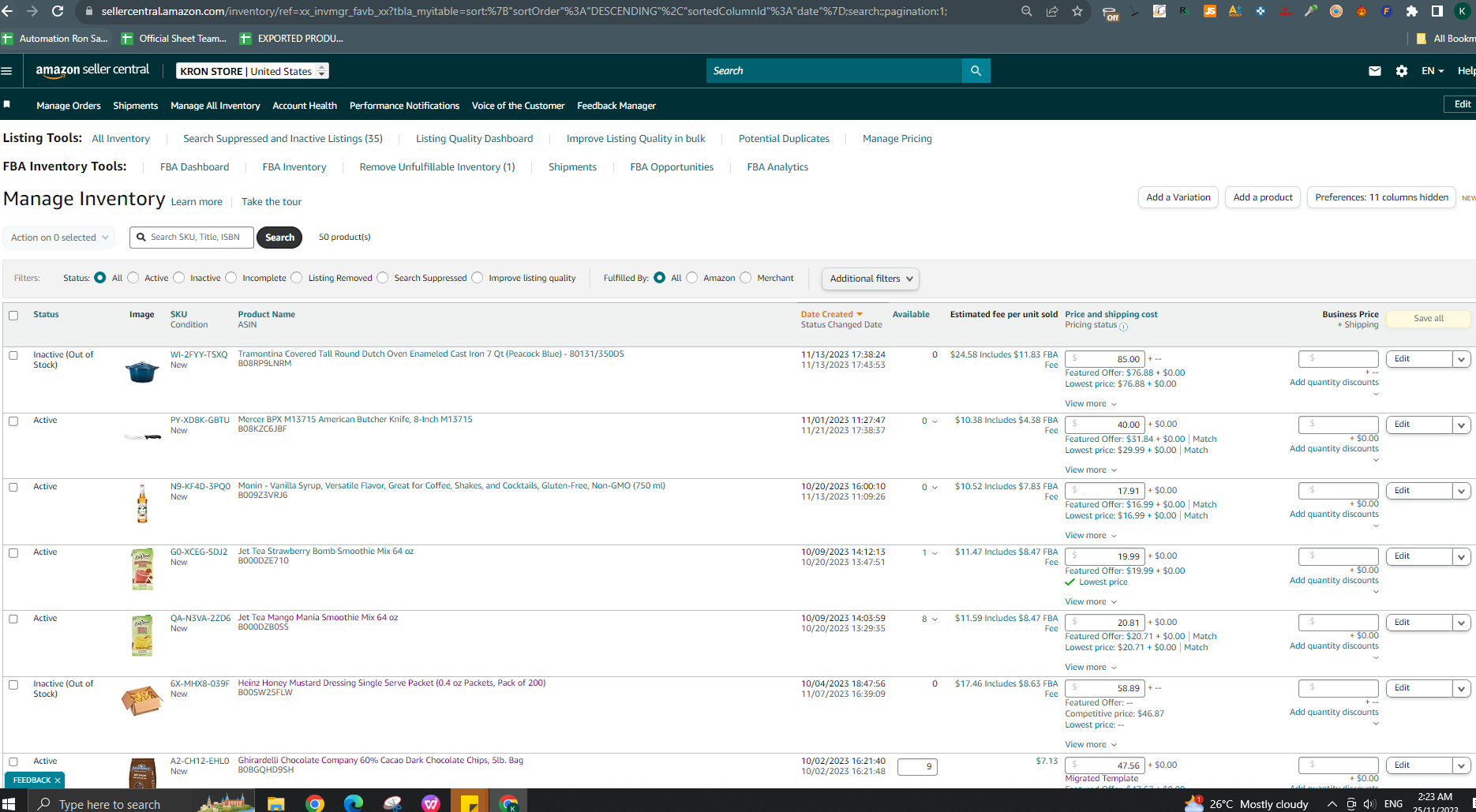Image resolution: width=1476 pixels, height=812 pixels.
Task: Open the blue F hexagon extension
Action: coord(1387,11)
